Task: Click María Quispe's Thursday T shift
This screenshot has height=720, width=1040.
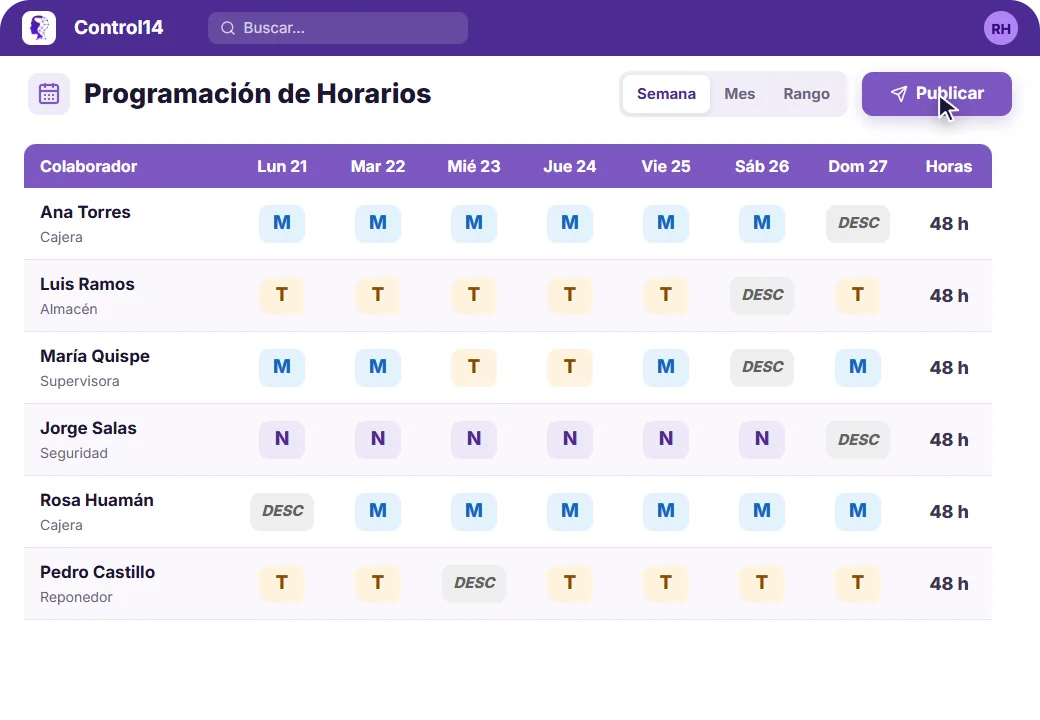Action: pyautogui.click(x=570, y=367)
